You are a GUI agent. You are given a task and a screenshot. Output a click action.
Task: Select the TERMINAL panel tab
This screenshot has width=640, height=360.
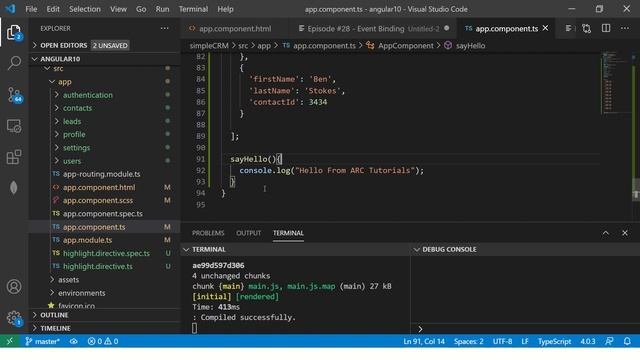pos(288,233)
